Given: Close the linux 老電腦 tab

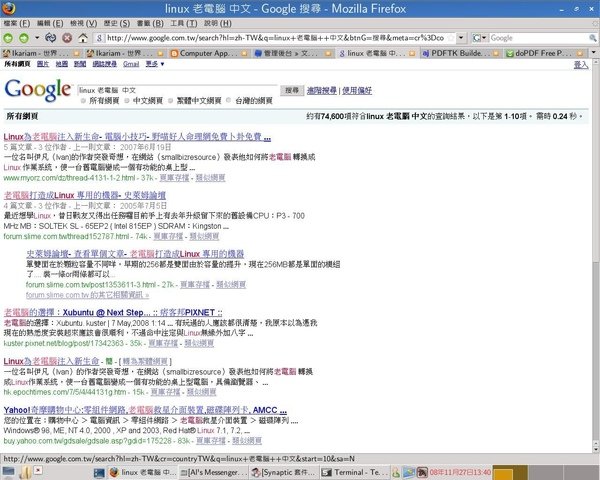Looking at the screenshot, I should (x=412, y=53).
